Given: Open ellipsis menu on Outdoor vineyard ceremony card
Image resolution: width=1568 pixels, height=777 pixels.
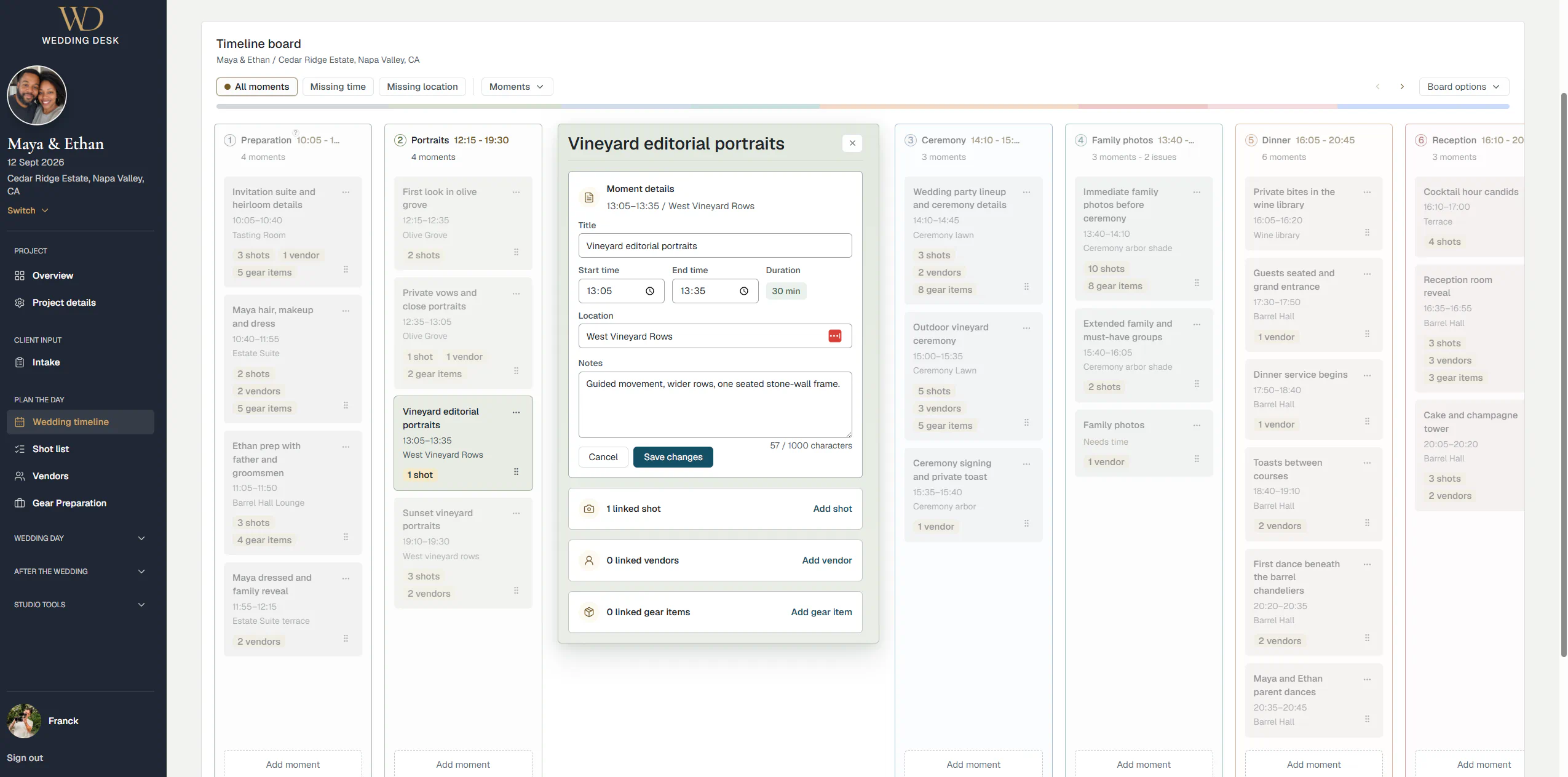Looking at the screenshot, I should (1026, 328).
